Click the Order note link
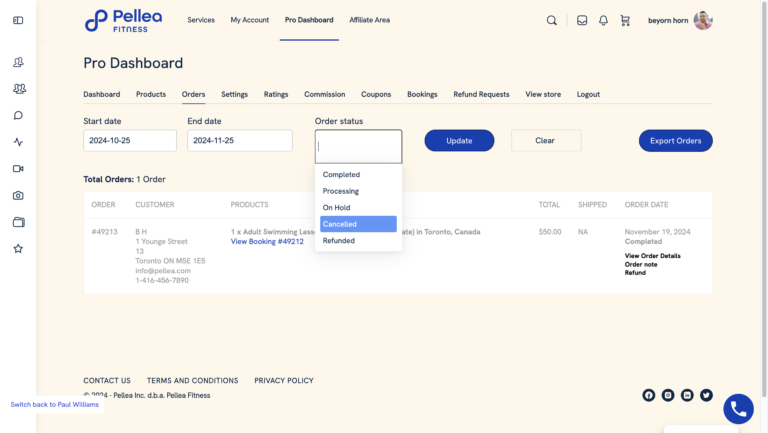This screenshot has height=433, width=768. [x=641, y=265]
